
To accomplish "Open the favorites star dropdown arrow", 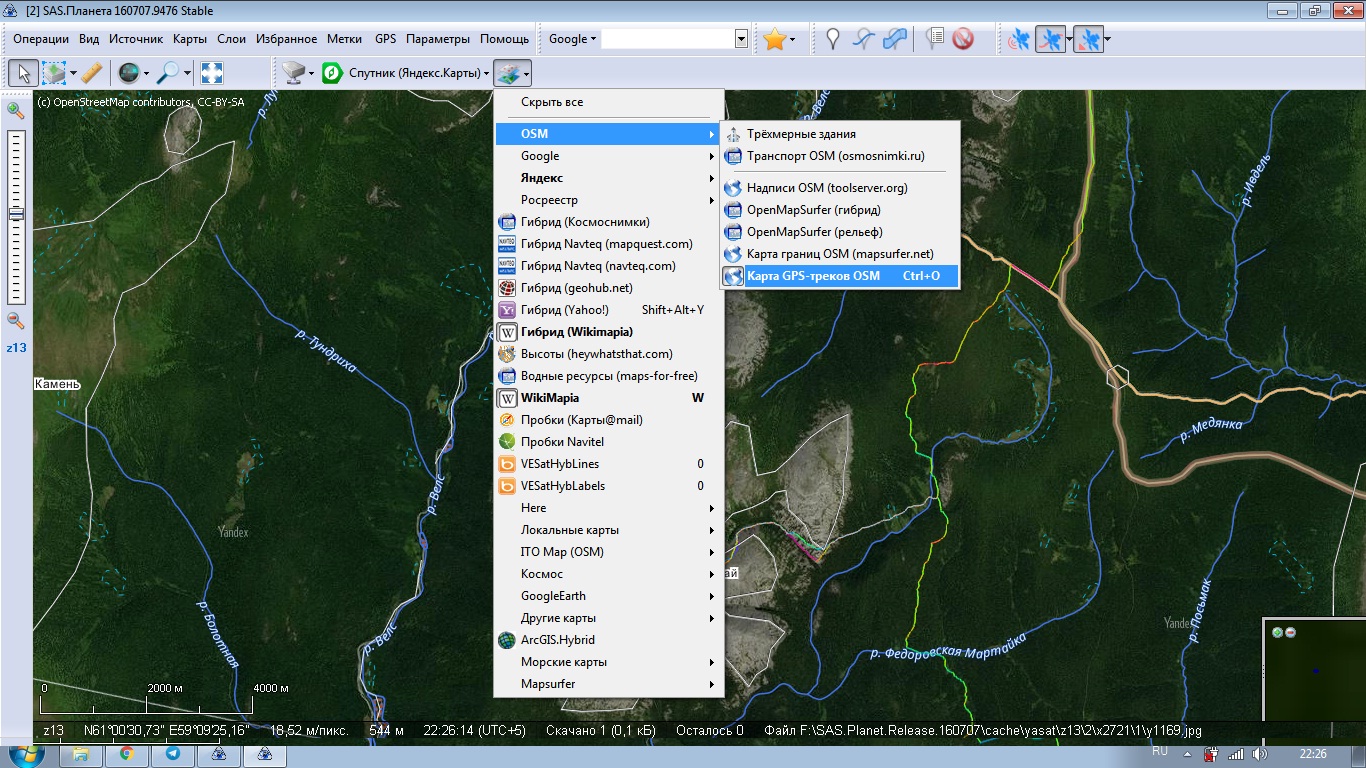I will 792,40.
